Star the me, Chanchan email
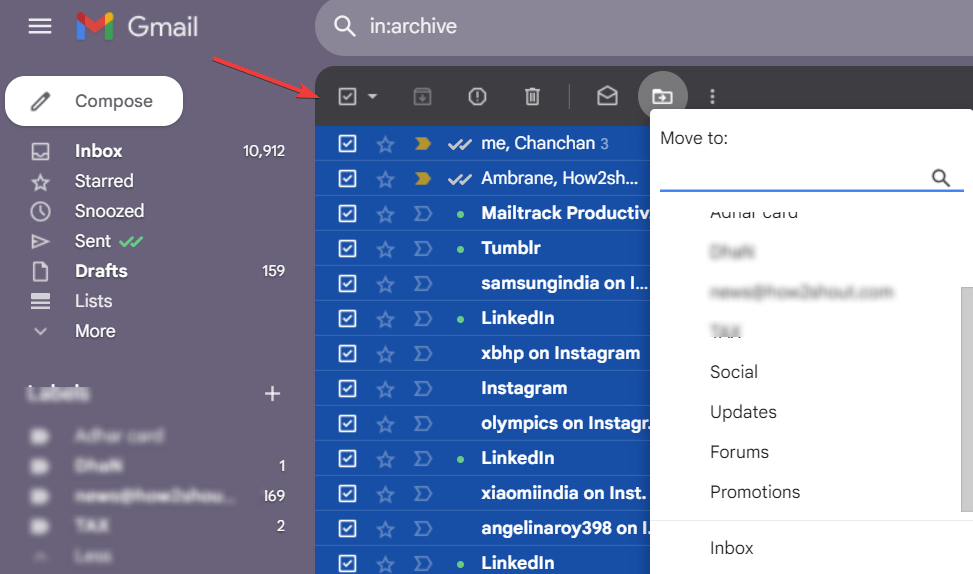The height and width of the screenshot is (574, 973). pos(385,144)
